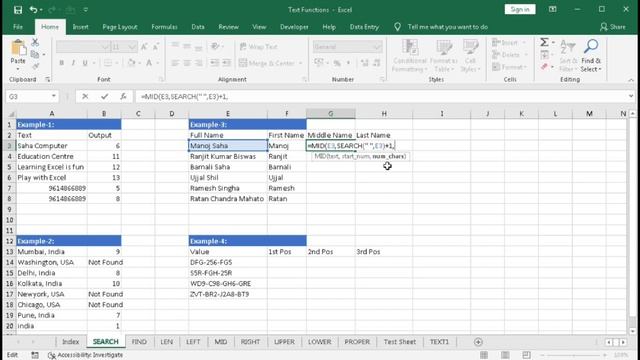
Task: Click the AutoSum sigma icon
Action: (x=544, y=42)
